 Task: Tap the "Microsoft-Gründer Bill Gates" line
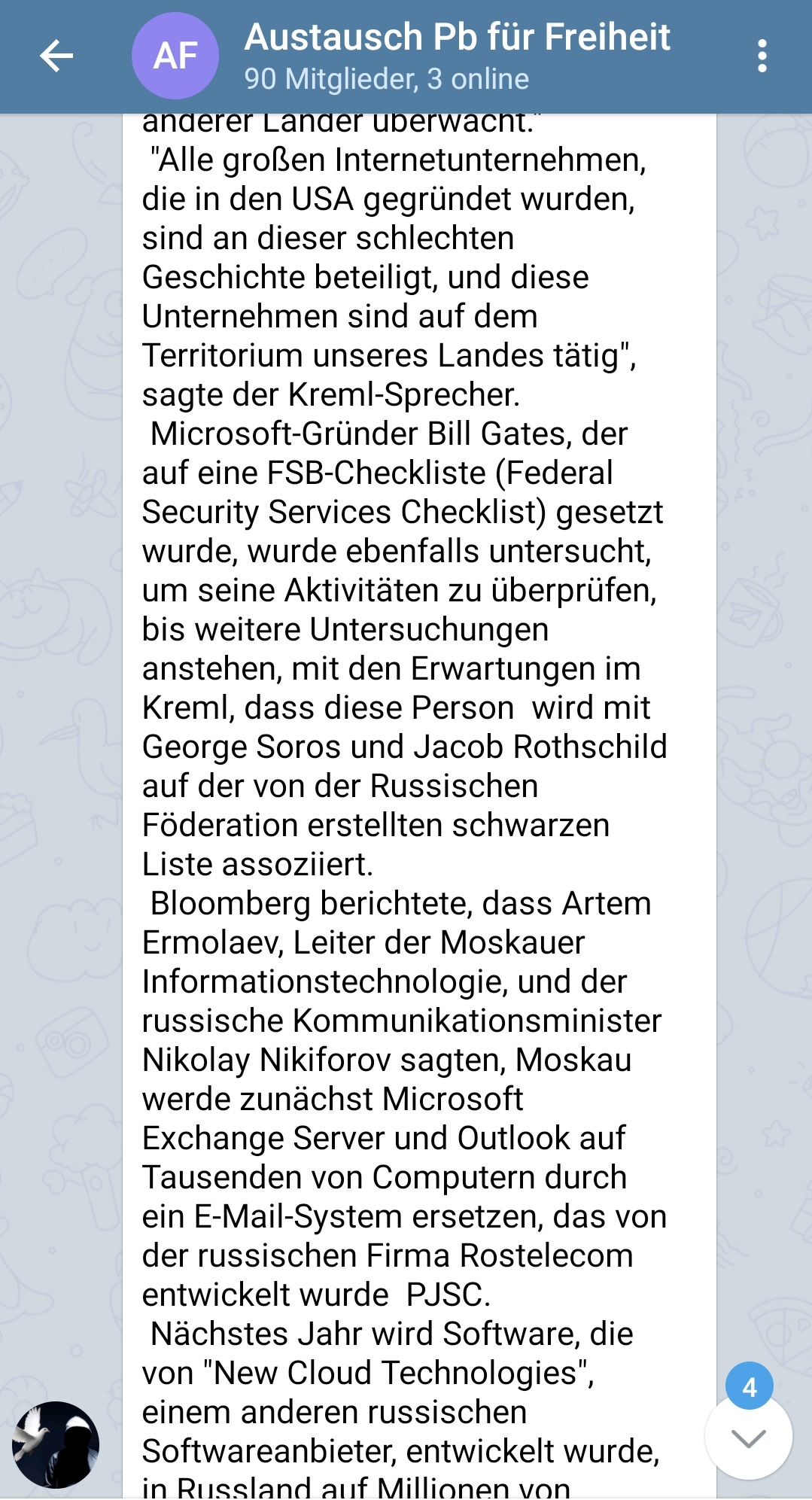point(388,434)
